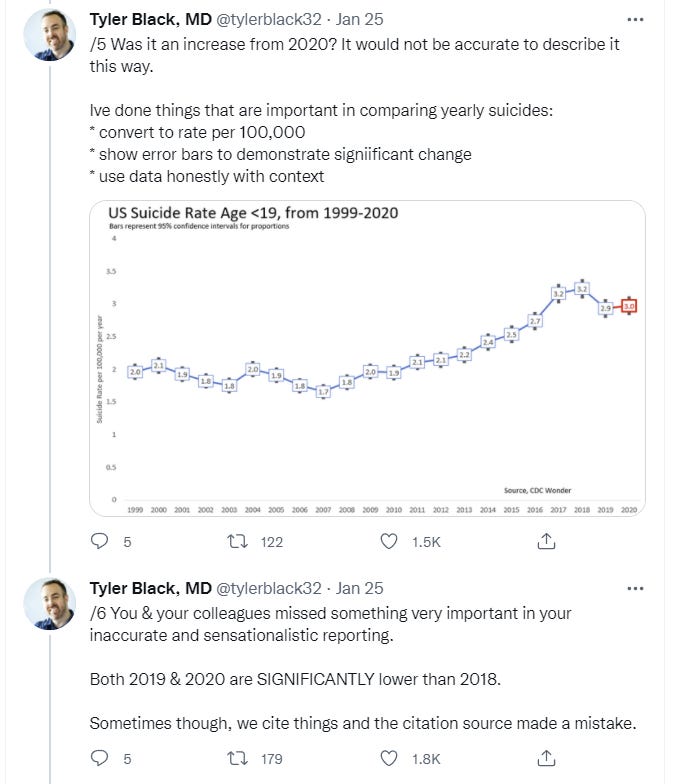Screen dimensions: 676x784
Task: Open Tyler Black, MD profile name in /5 tweet
Action: tap(150, 19)
